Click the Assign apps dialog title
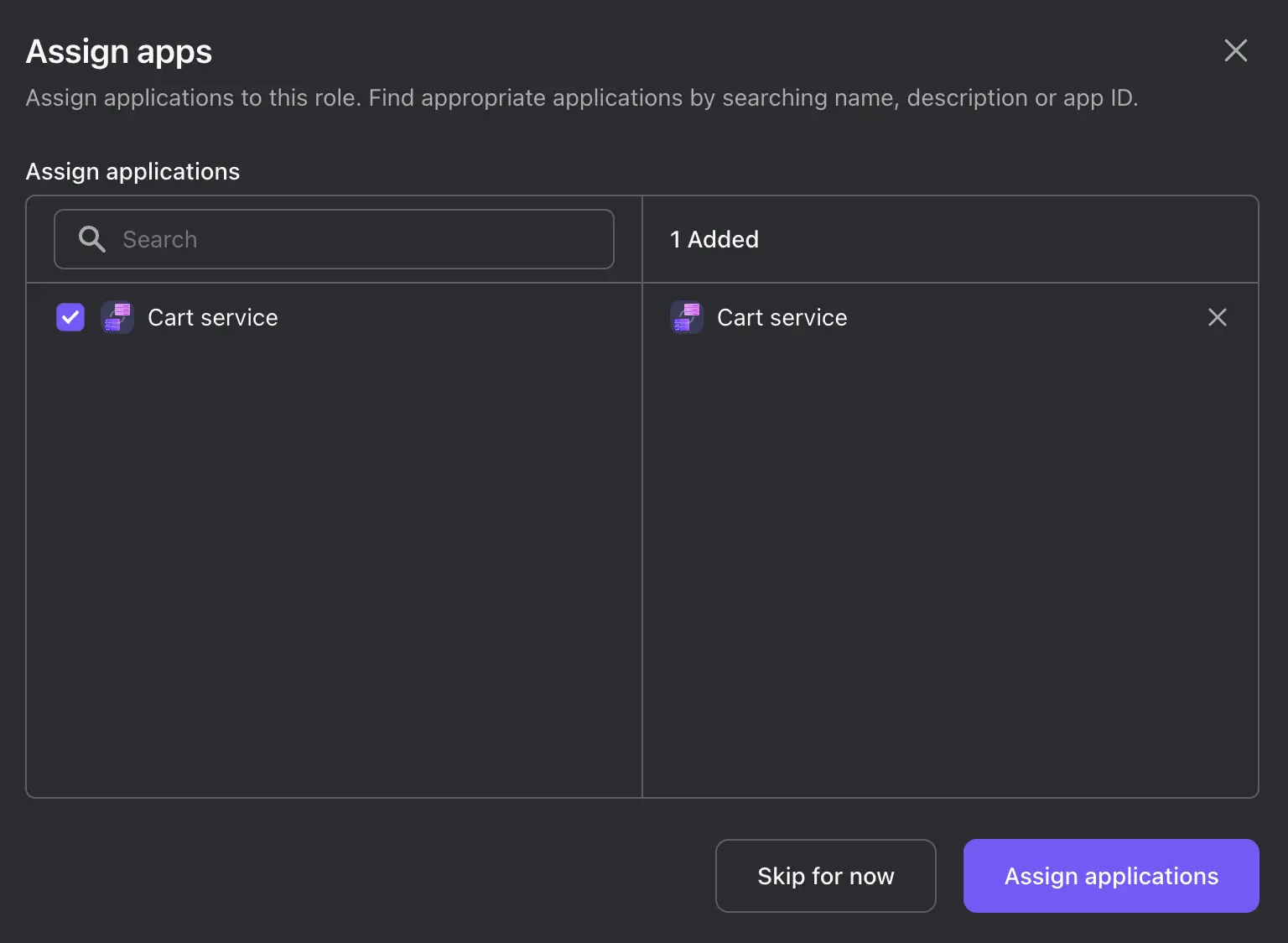The width and height of the screenshot is (1288, 943). coord(119,50)
